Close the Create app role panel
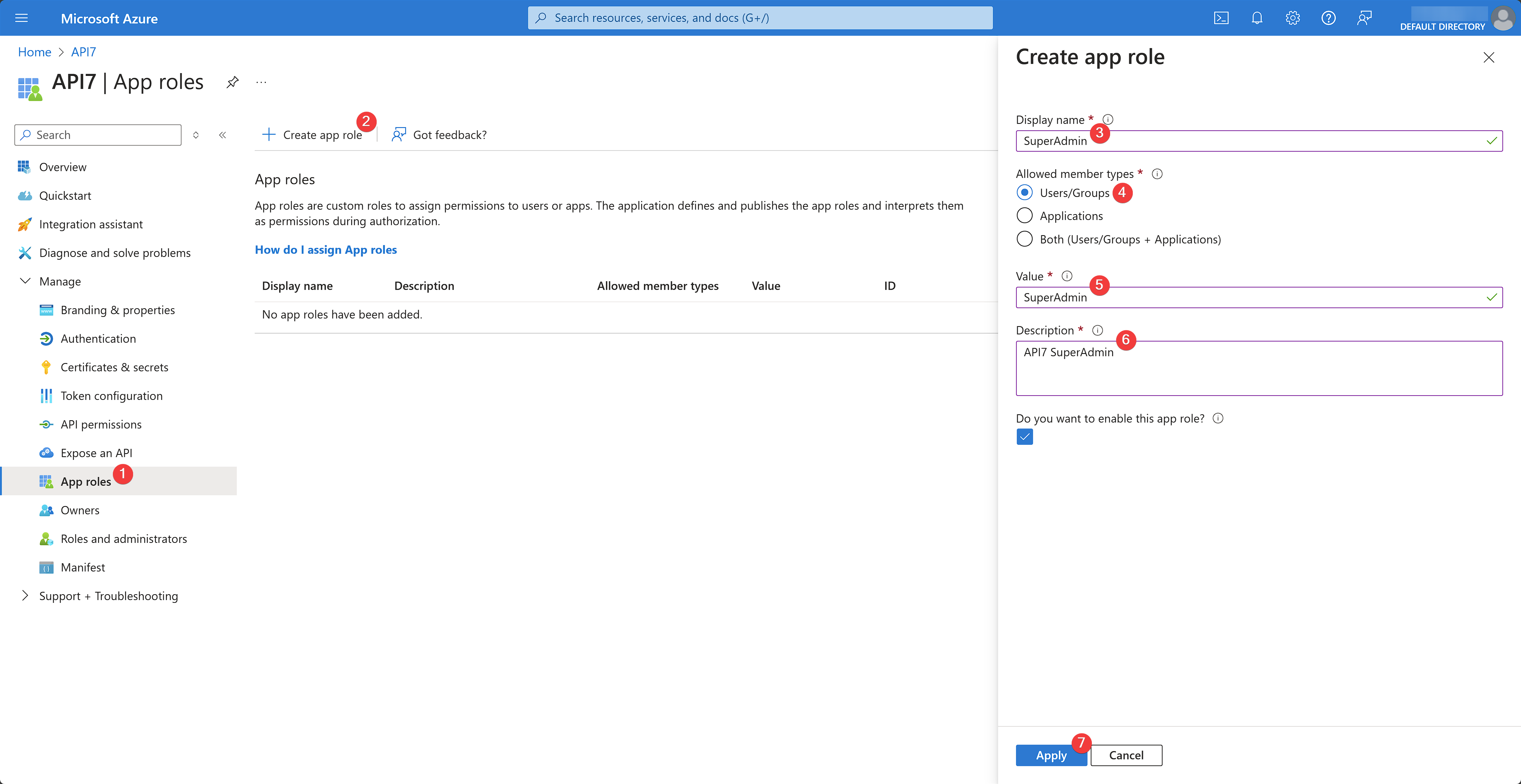The image size is (1521, 784). pyautogui.click(x=1488, y=57)
